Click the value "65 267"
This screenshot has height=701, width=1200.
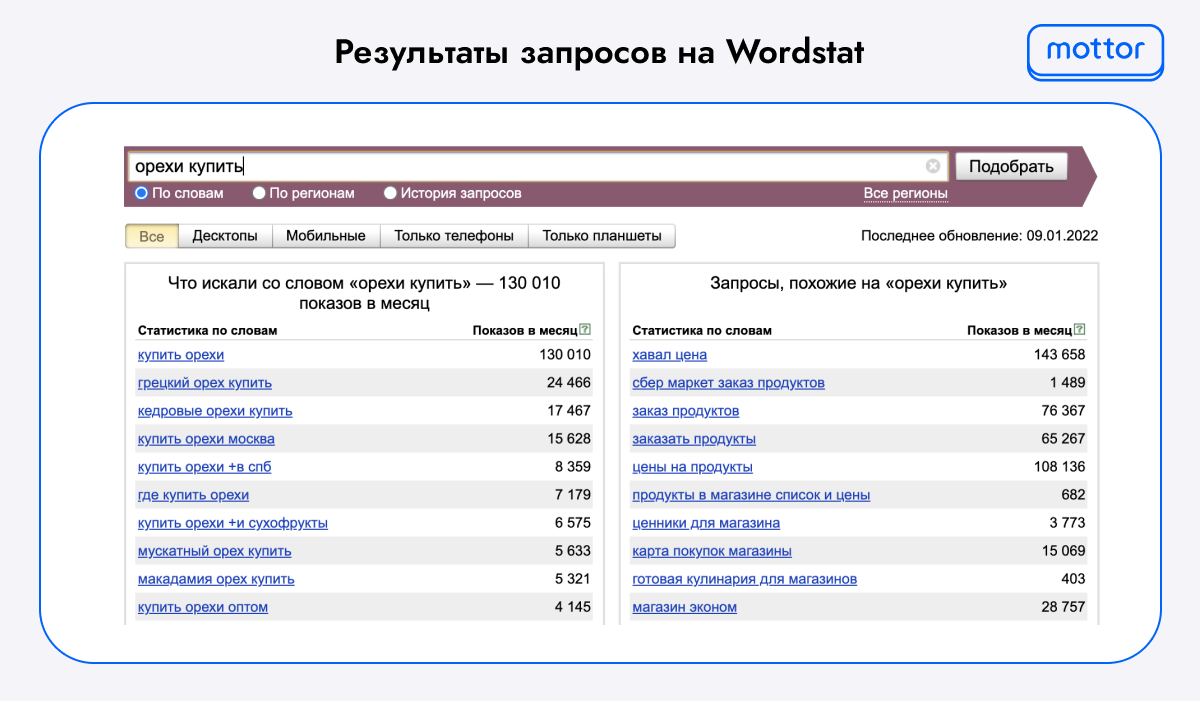coord(1063,439)
